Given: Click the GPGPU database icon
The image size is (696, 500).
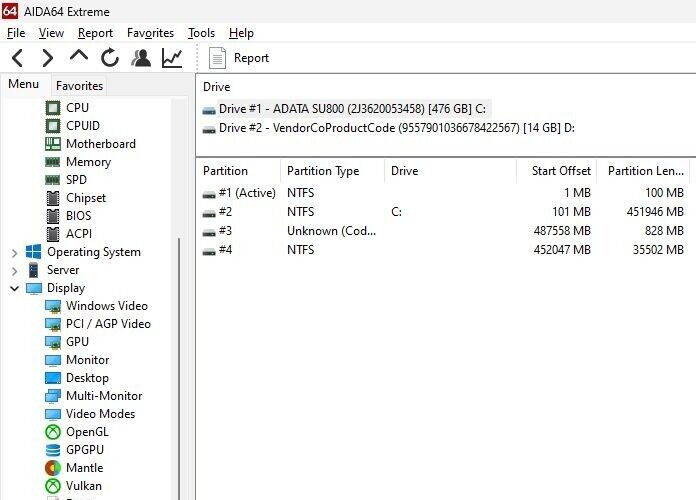Looking at the screenshot, I should coord(53,450).
